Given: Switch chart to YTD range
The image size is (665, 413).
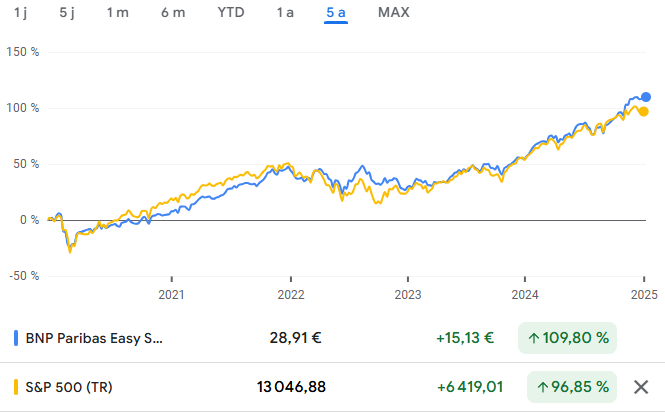Looking at the screenshot, I should (231, 13).
